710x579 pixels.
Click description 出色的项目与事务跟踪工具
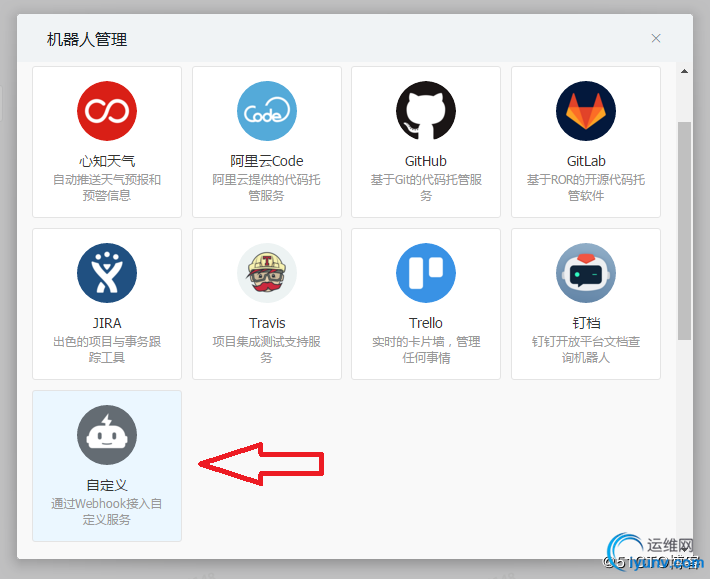click(x=107, y=349)
